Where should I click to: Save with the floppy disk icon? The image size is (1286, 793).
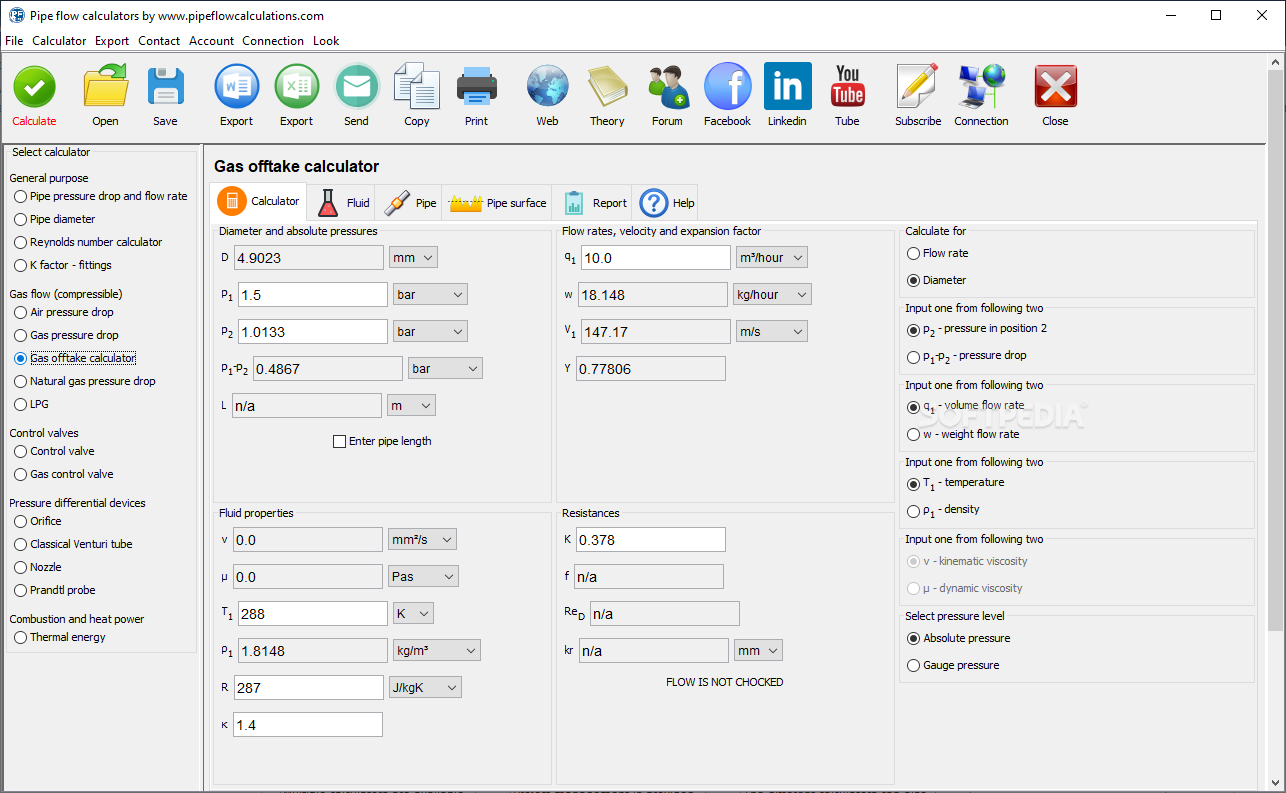click(x=166, y=88)
